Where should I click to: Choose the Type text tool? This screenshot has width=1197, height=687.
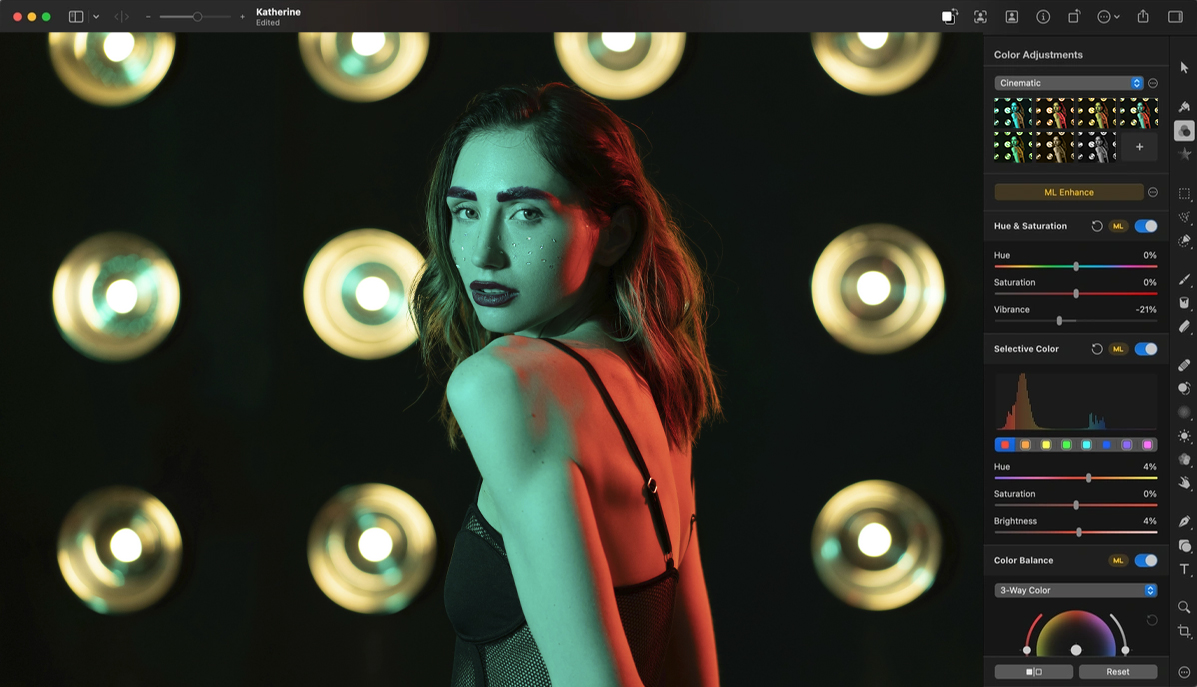(1184, 570)
